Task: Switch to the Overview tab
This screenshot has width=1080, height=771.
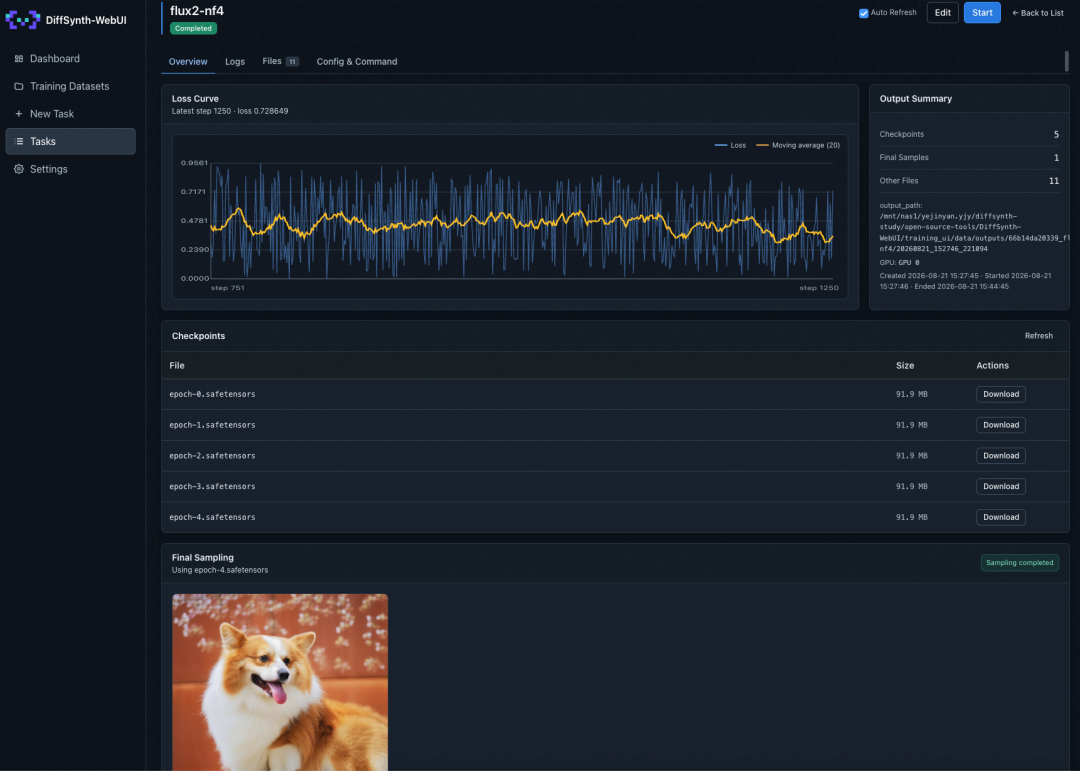Action: [x=187, y=61]
